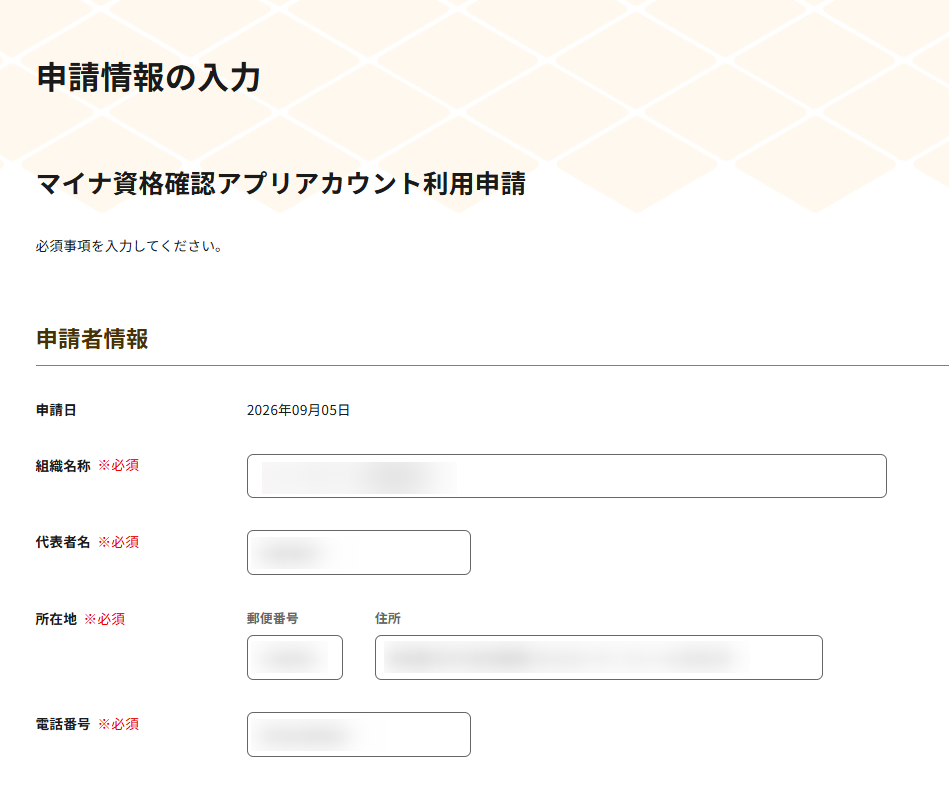Click the 必須事項を入力してください instruction text
This screenshot has height=795, width=949.
coord(129,246)
